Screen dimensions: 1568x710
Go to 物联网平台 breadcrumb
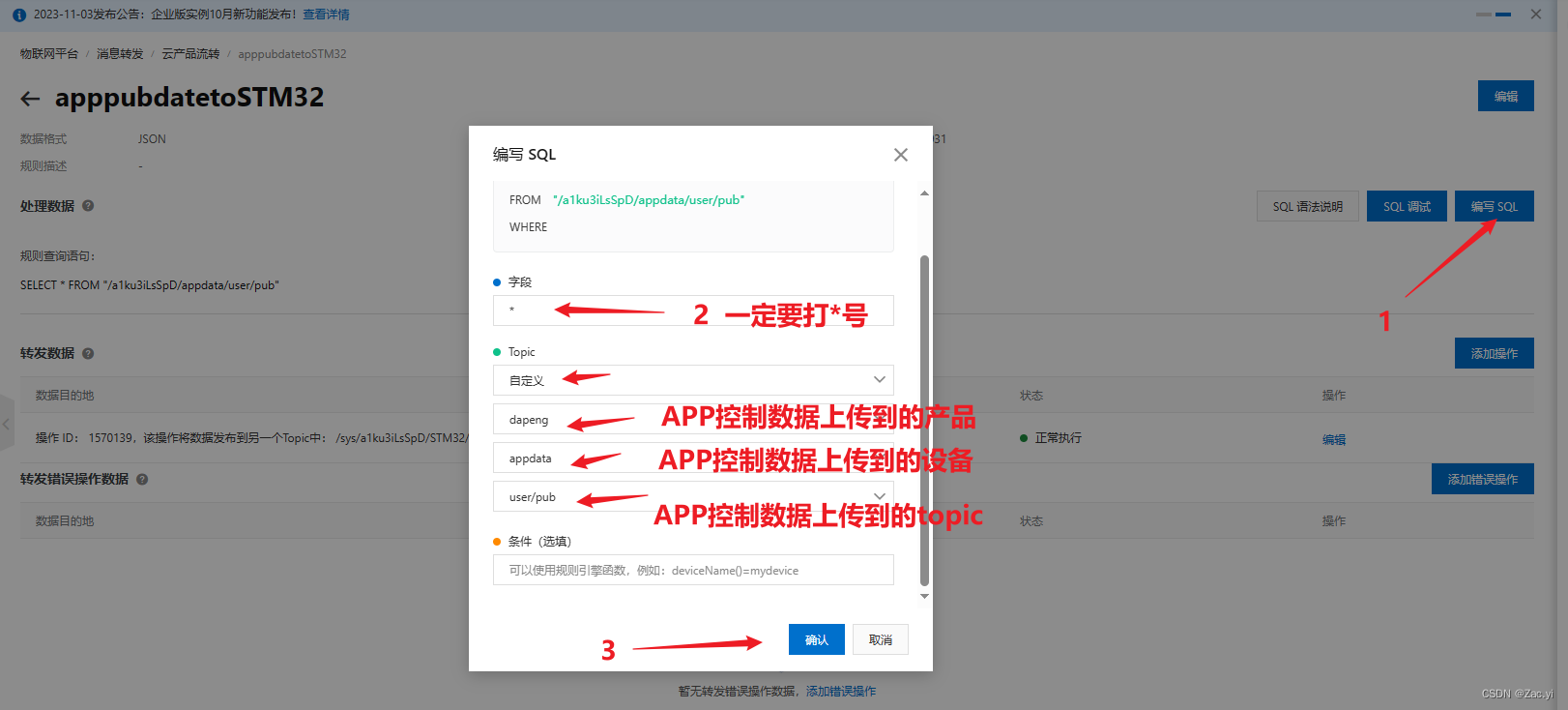[49, 54]
